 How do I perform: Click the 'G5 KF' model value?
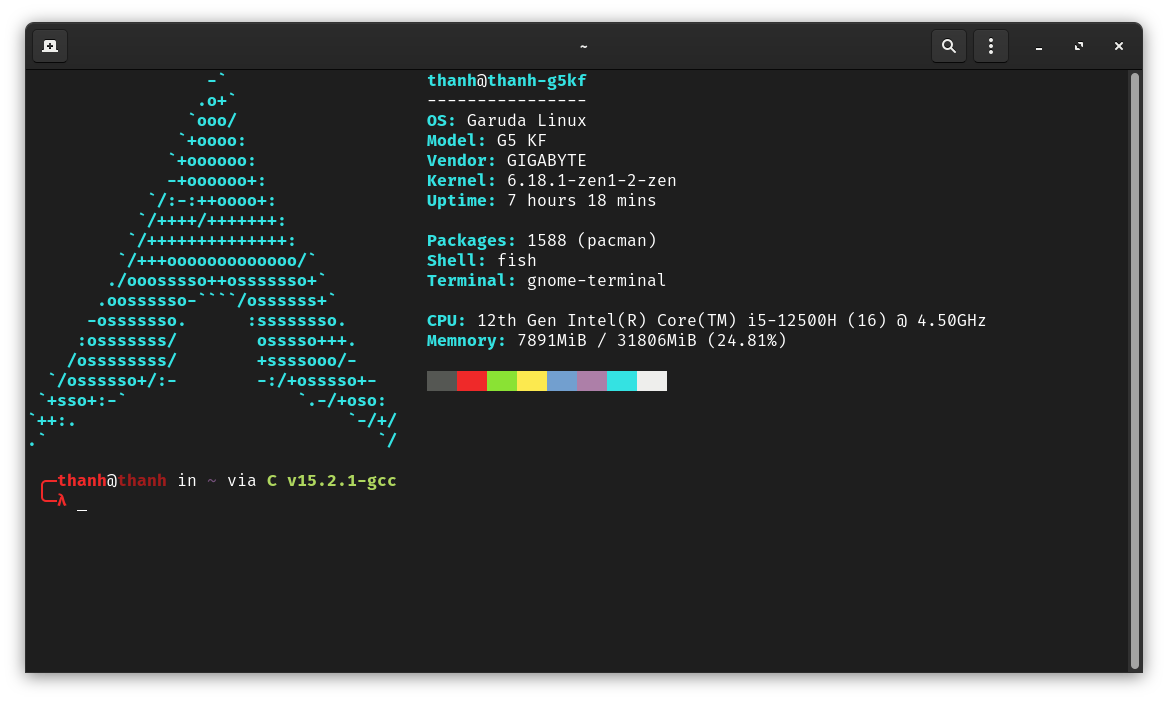tap(521, 141)
